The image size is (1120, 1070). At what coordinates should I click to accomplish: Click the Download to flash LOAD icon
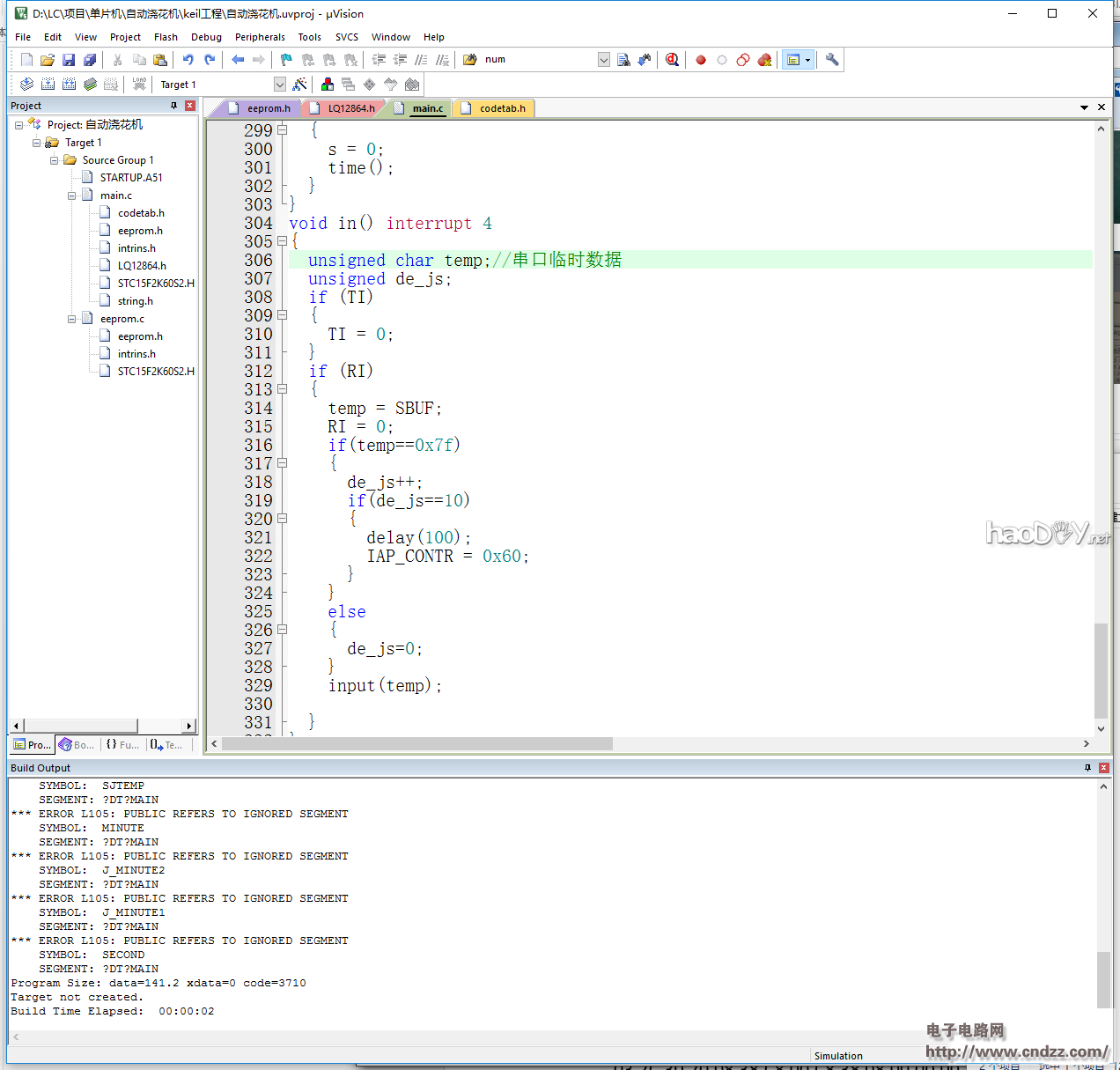click(139, 85)
